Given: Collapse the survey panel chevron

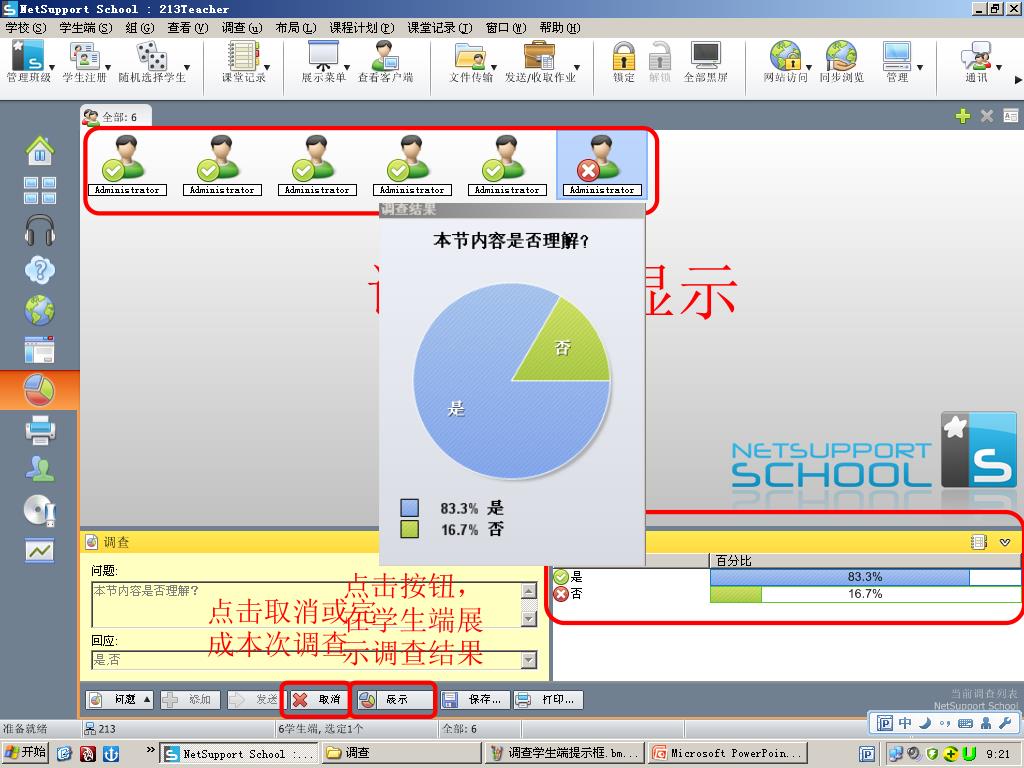Looking at the screenshot, I should click(1005, 542).
